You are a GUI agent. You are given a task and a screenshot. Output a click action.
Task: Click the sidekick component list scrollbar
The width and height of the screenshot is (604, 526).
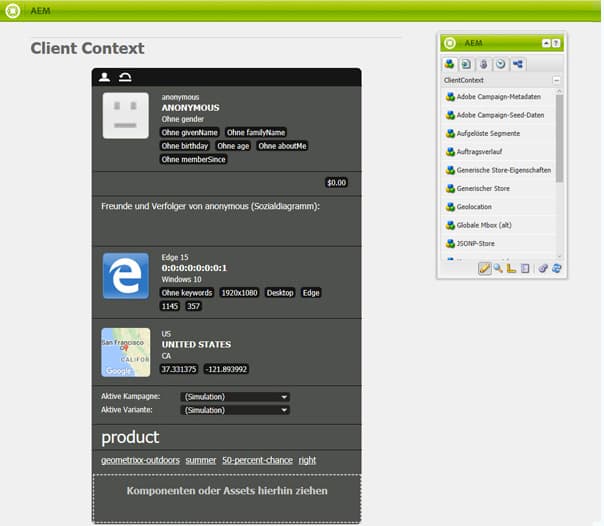point(559,138)
